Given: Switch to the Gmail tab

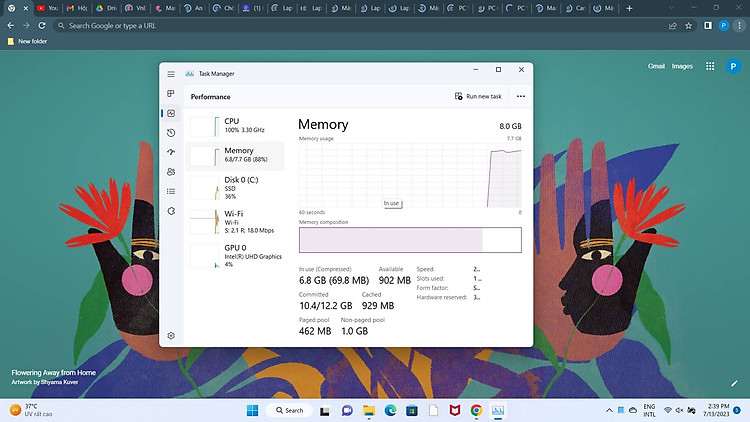Looking at the screenshot, I should coord(77,8).
